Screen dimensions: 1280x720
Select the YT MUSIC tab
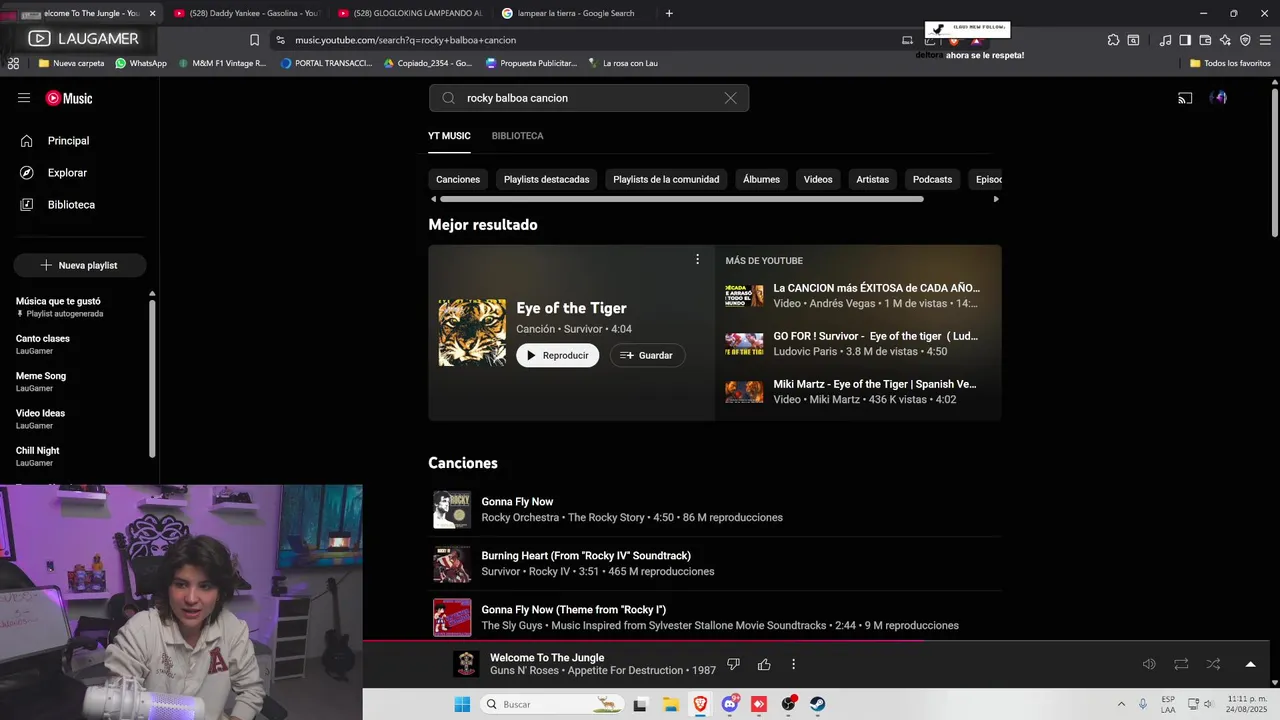449,136
